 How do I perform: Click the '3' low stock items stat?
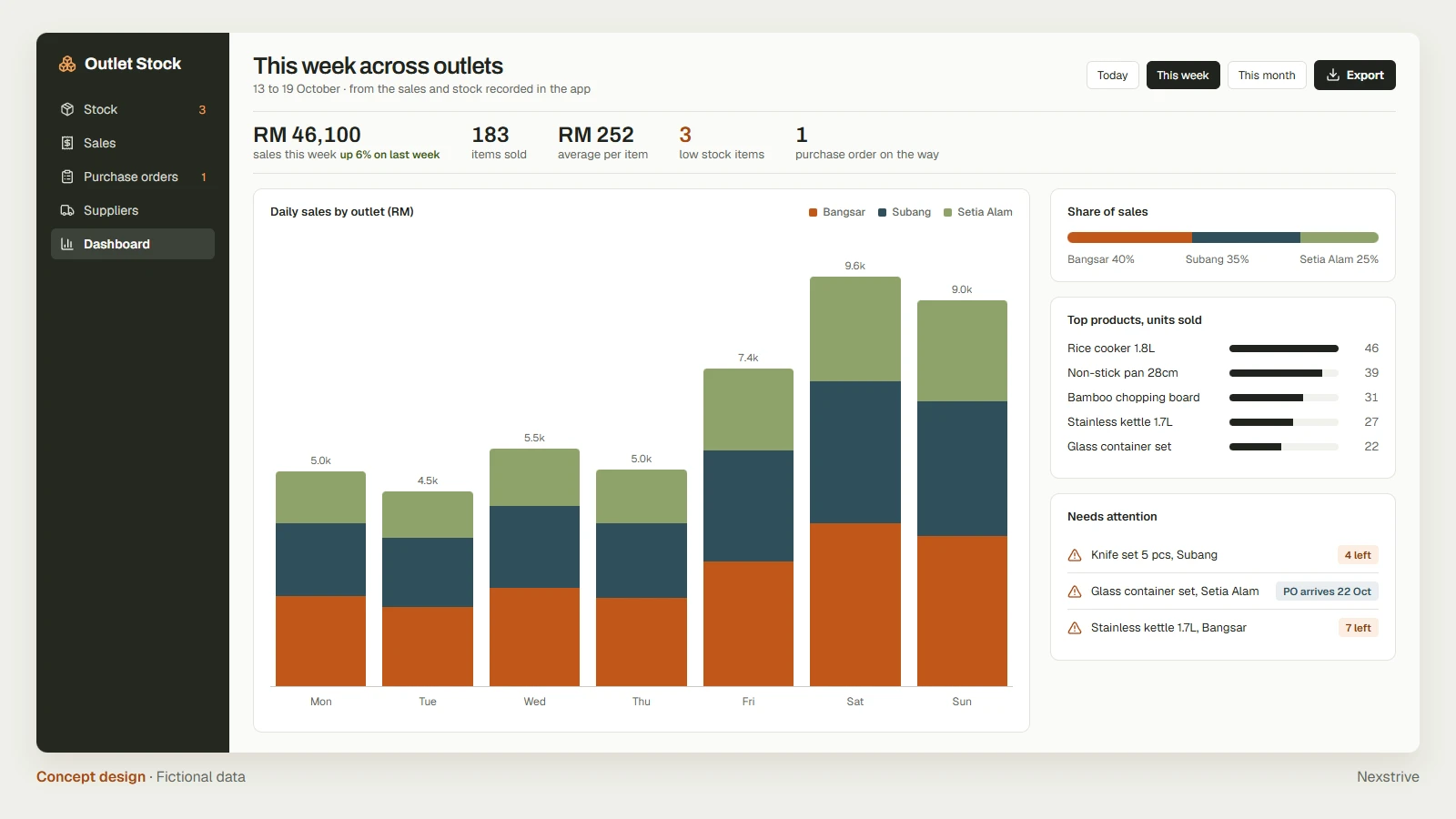[x=685, y=135]
